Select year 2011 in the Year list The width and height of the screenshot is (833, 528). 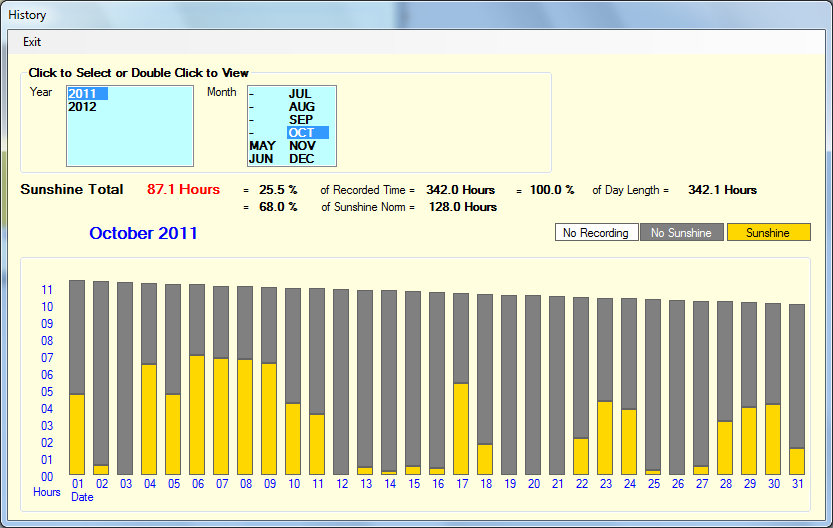[86, 94]
